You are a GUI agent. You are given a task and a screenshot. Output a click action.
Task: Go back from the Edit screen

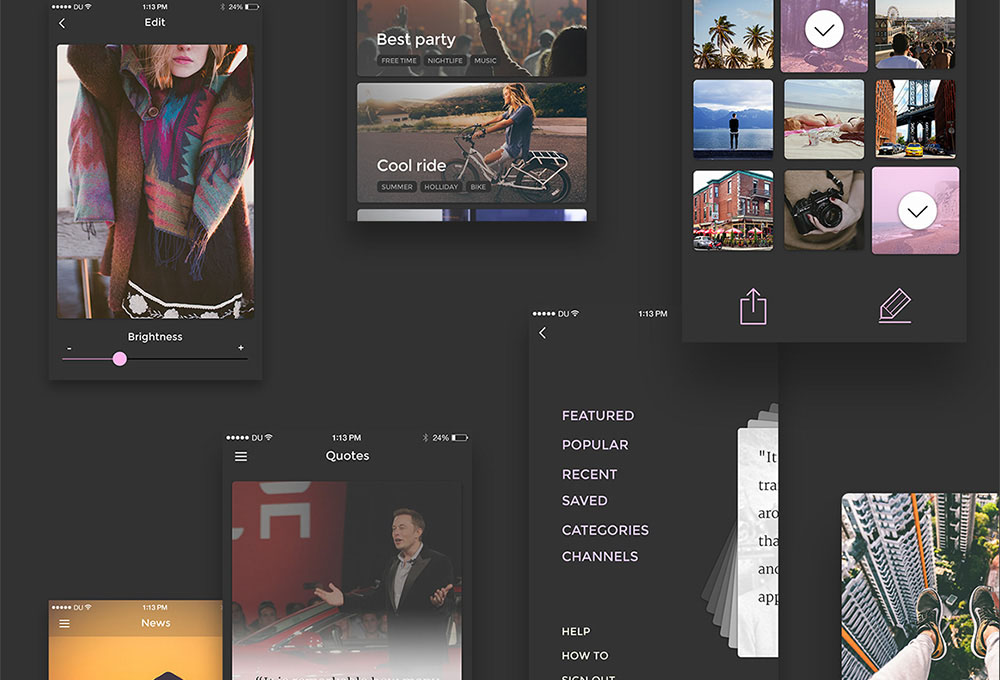pyautogui.click(x=62, y=24)
